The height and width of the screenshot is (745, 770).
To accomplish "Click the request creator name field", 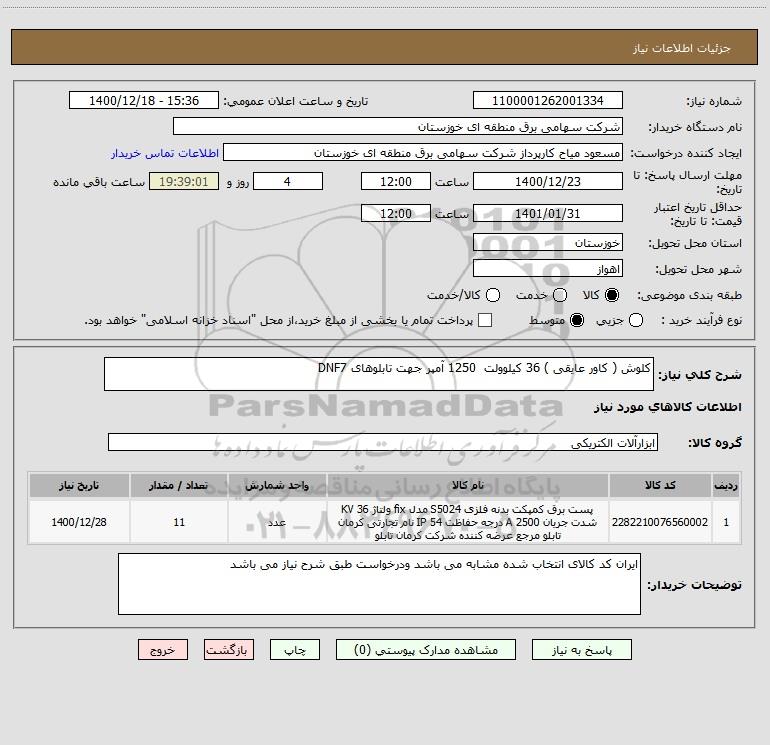I will 423,152.
